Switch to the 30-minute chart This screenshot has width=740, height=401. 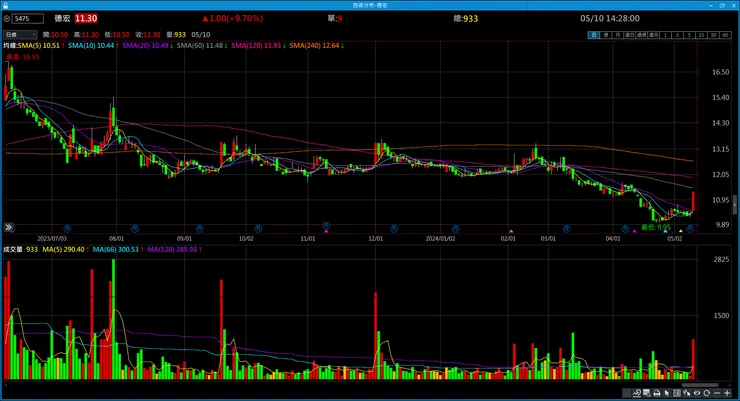point(713,35)
